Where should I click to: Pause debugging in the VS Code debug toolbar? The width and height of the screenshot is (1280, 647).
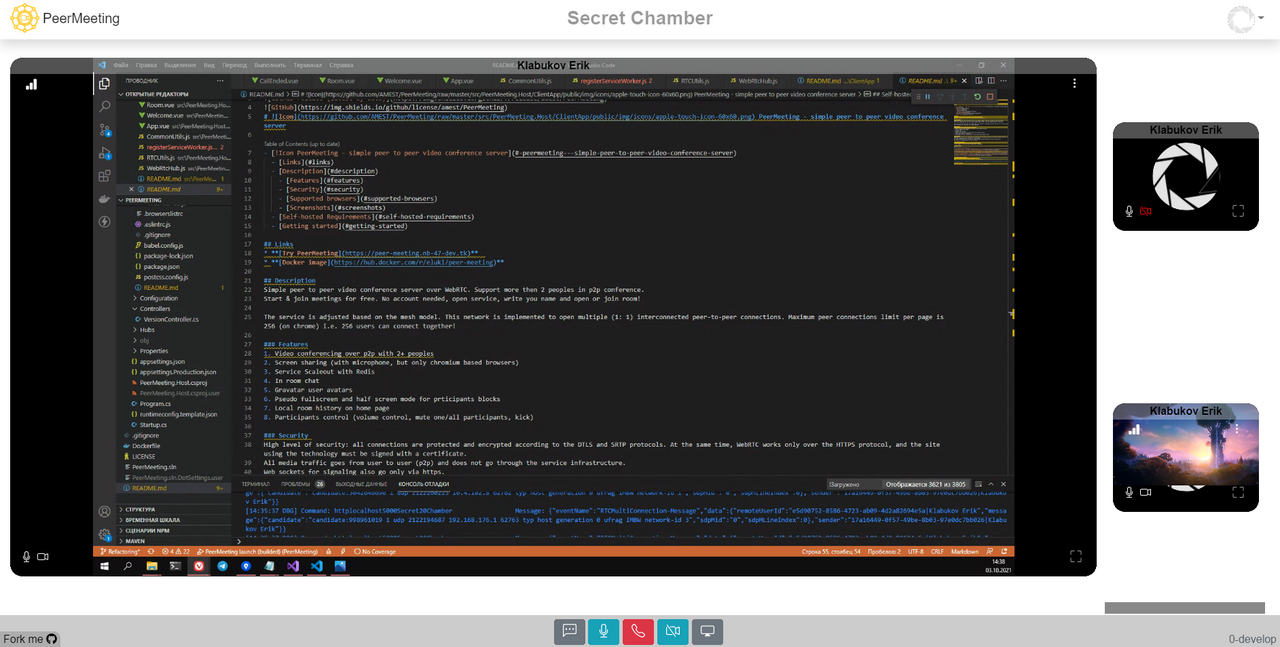point(928,97)
